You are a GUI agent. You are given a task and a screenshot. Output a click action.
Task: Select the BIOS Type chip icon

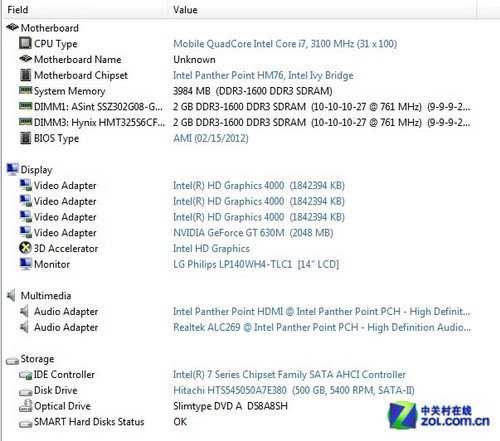pos(25,138)
